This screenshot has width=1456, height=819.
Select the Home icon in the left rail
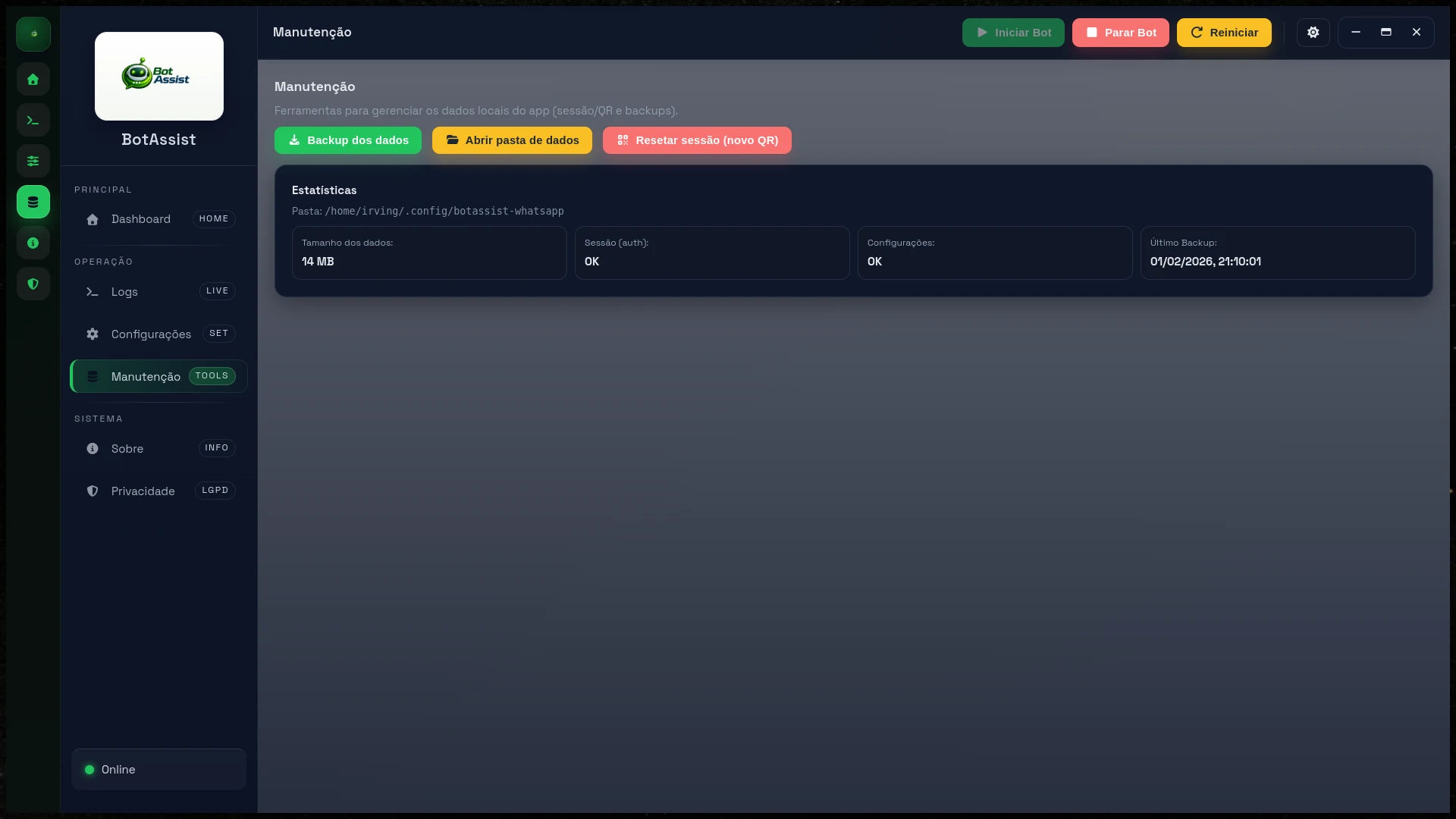pos(33,79)
